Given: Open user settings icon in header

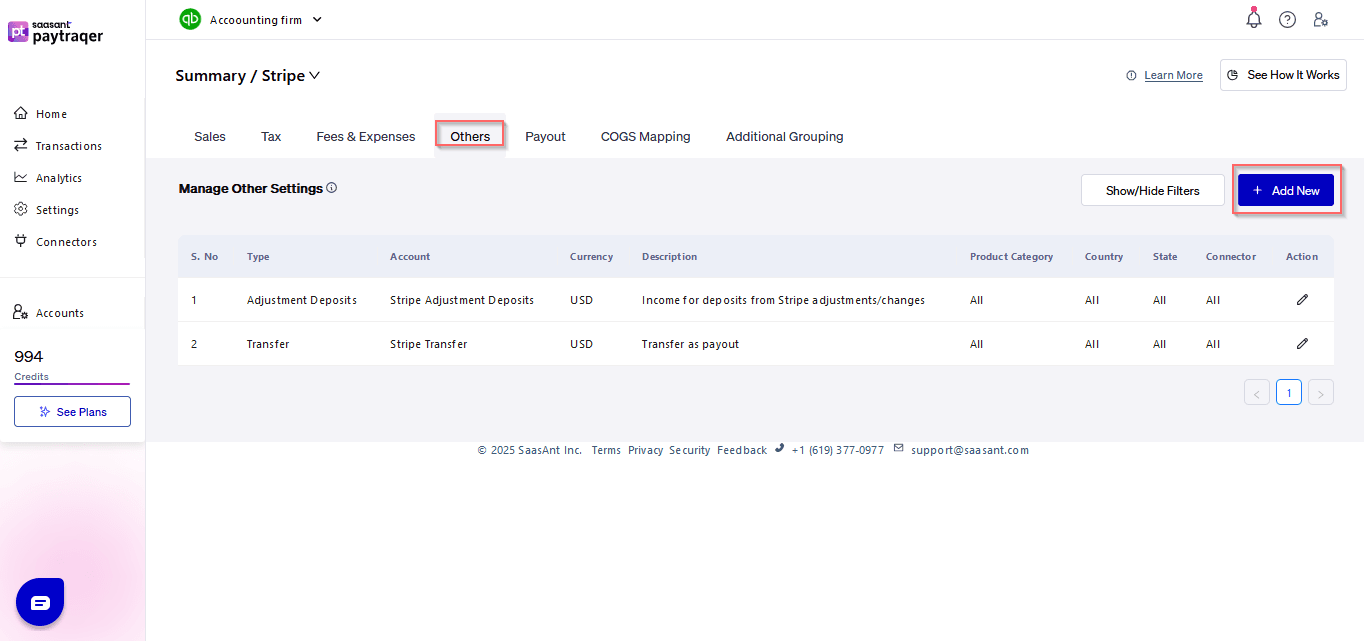Looking at the screenshot, I should click(x=1321, y=19).
